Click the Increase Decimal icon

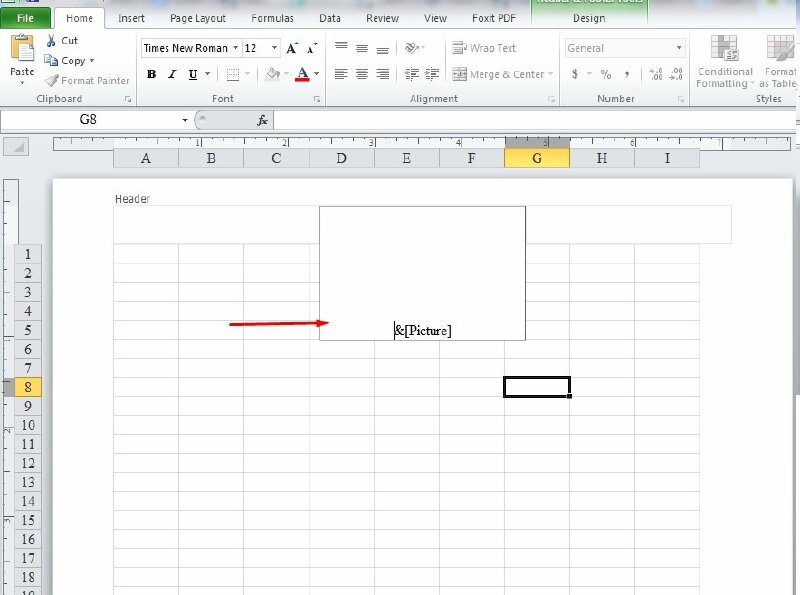(656, 74)
